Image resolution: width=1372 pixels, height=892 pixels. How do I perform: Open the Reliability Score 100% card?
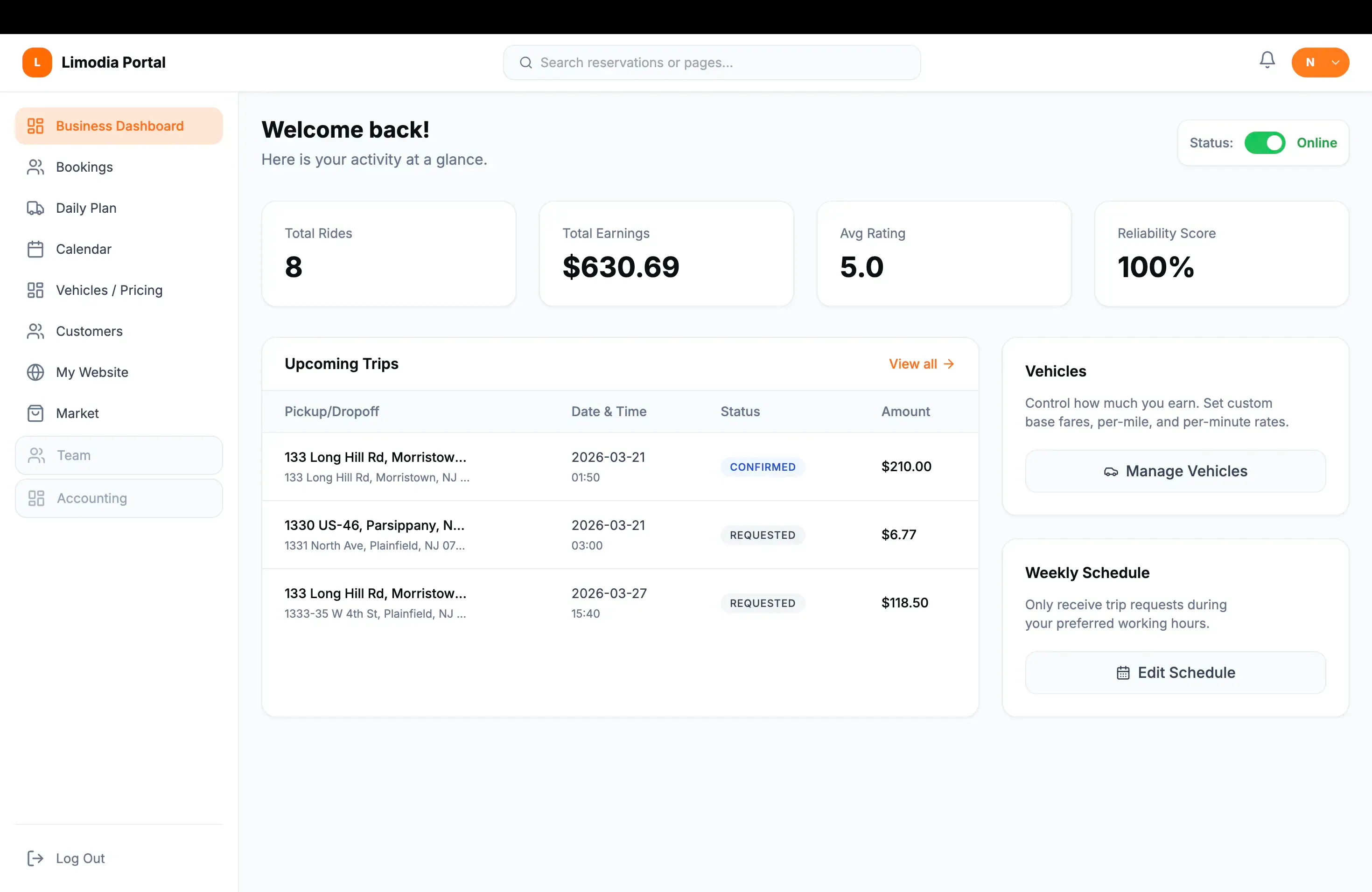tap(1222, 253)
